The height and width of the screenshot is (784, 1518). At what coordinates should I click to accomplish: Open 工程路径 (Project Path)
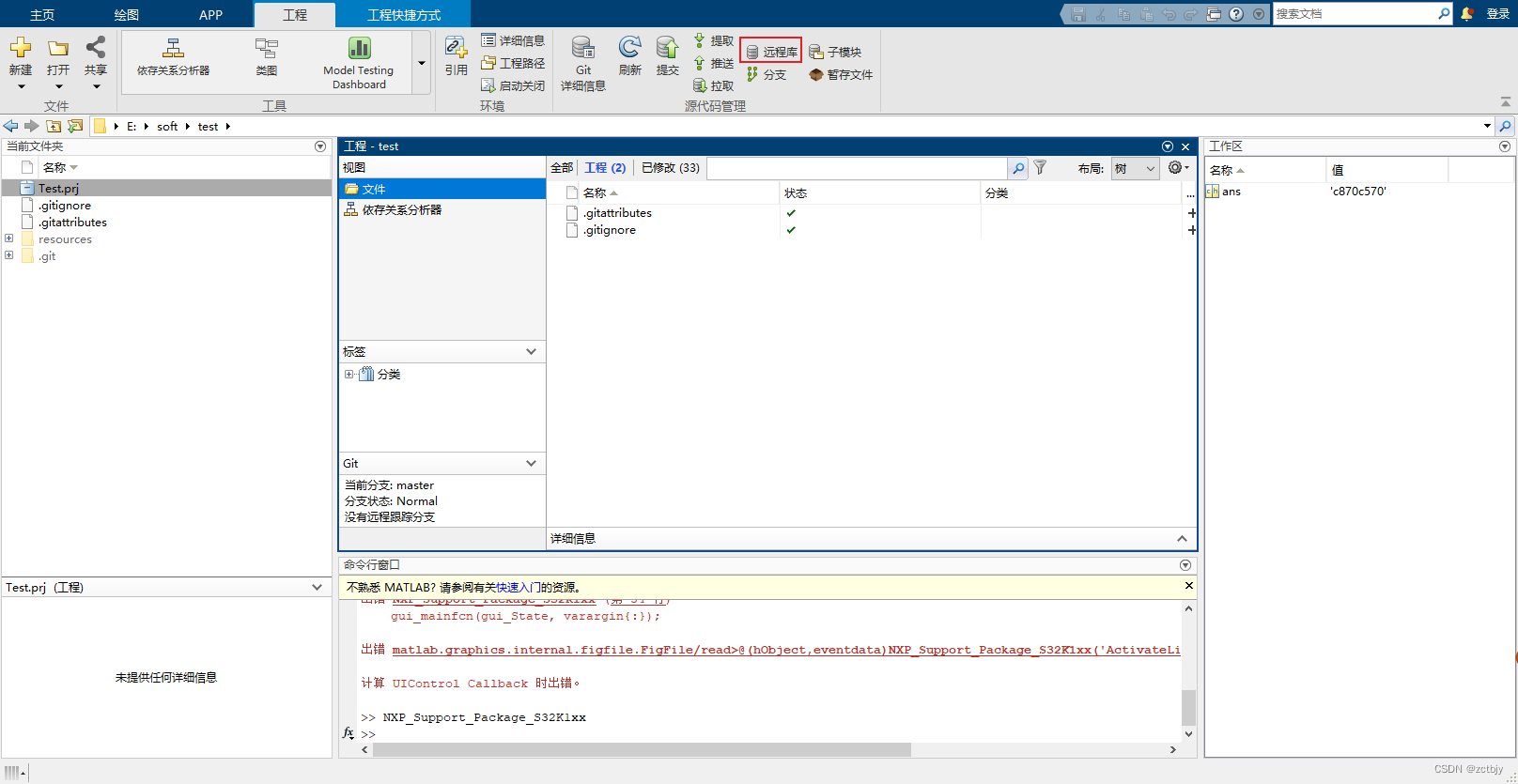pos(513,63)
